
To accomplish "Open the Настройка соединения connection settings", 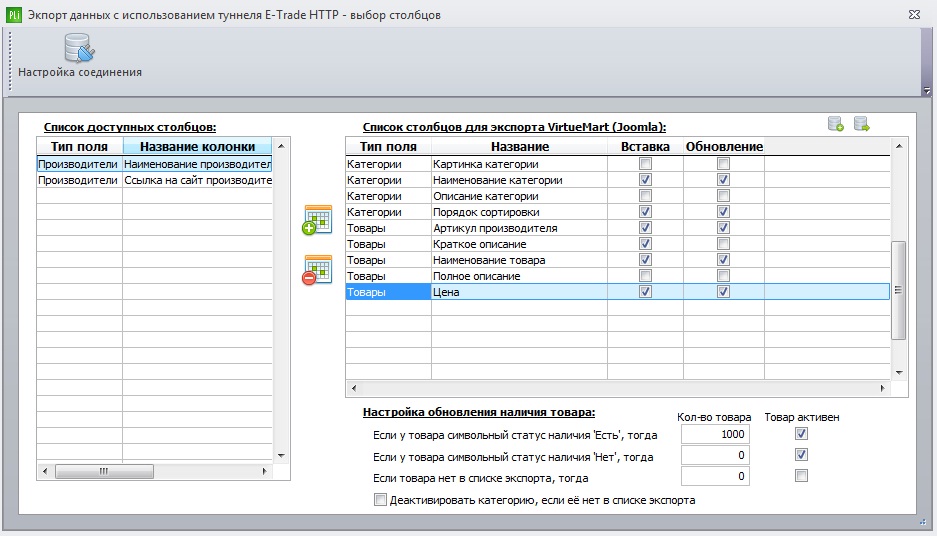I will [x=79, y=57].
